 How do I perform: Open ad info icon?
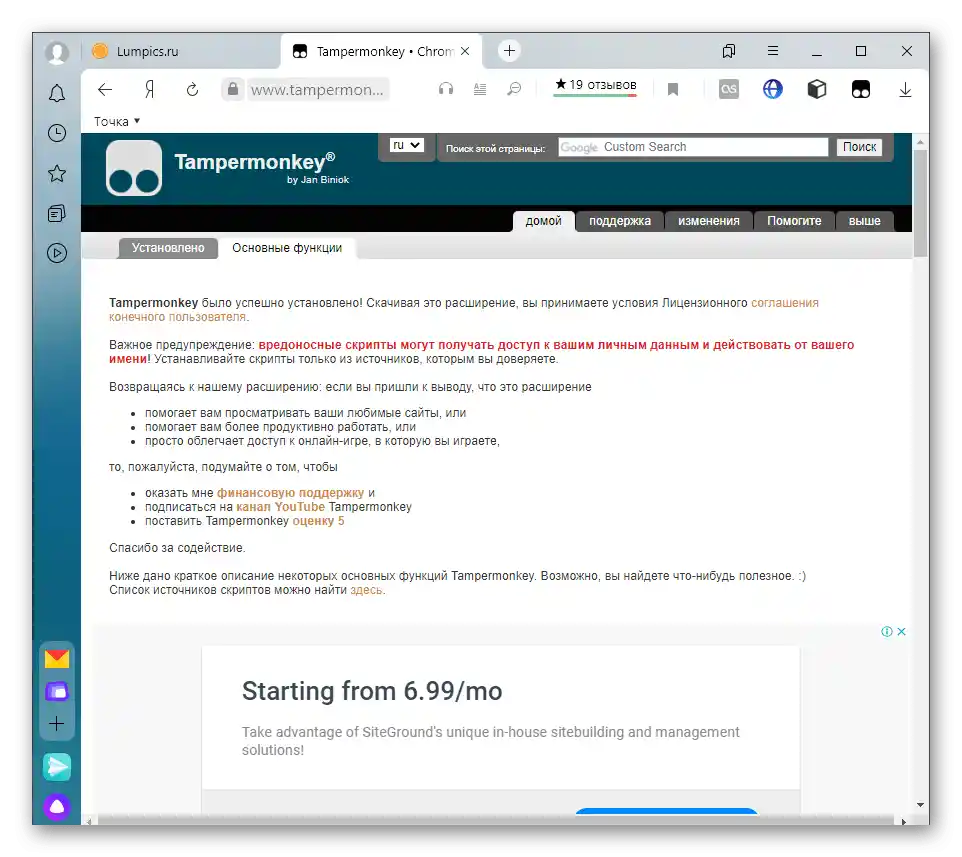887,631
